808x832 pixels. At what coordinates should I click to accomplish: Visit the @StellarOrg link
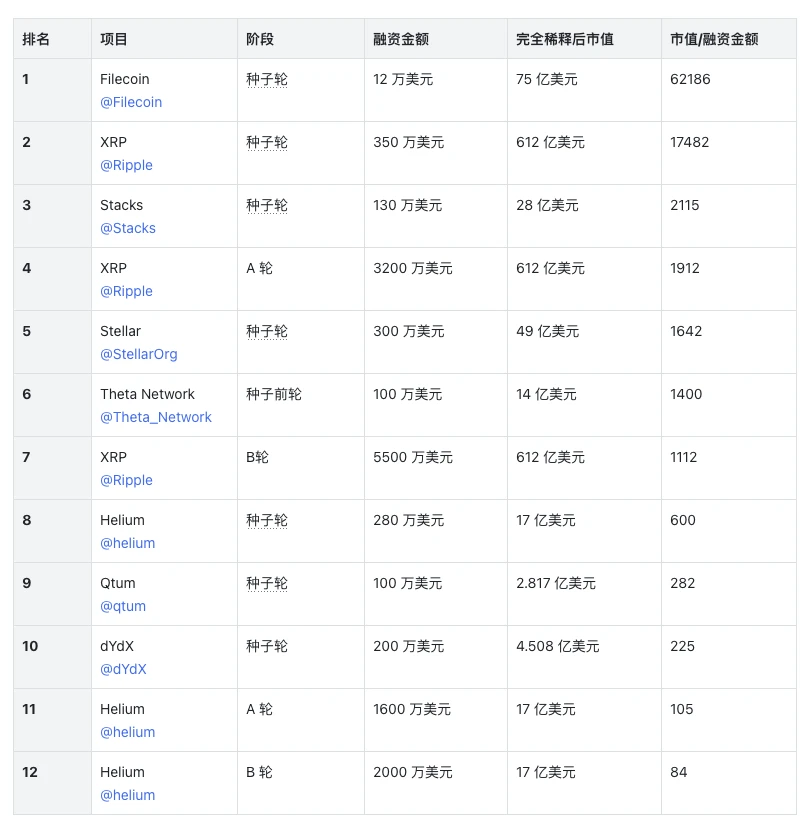139,354
